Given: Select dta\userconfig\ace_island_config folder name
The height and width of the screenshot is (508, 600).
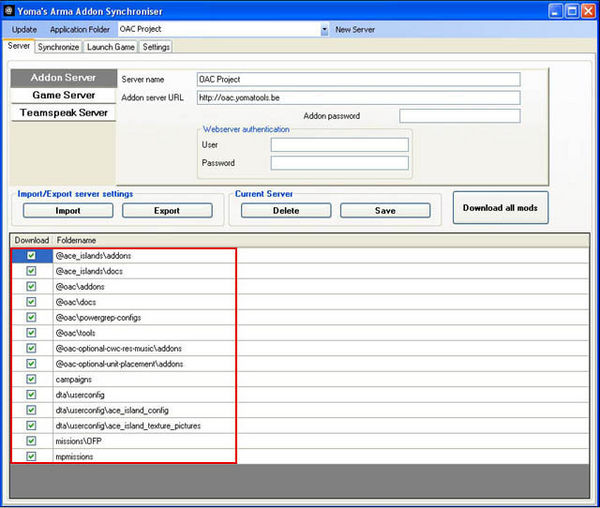Looking at the screenshot, I should pyautogui.click(x=112, y=410).
